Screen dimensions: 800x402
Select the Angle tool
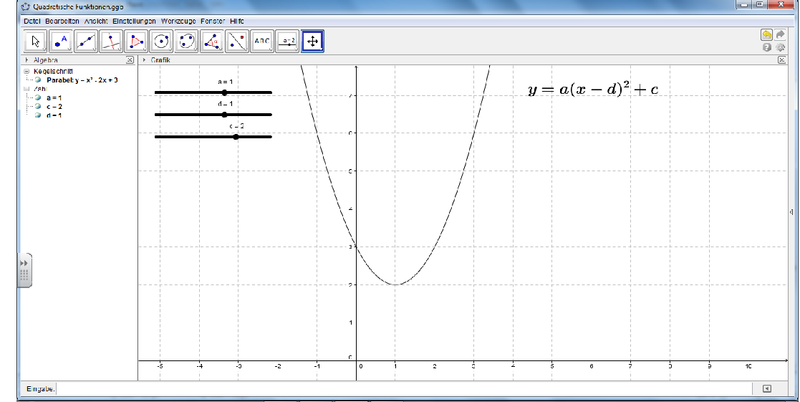click(212, 41)
